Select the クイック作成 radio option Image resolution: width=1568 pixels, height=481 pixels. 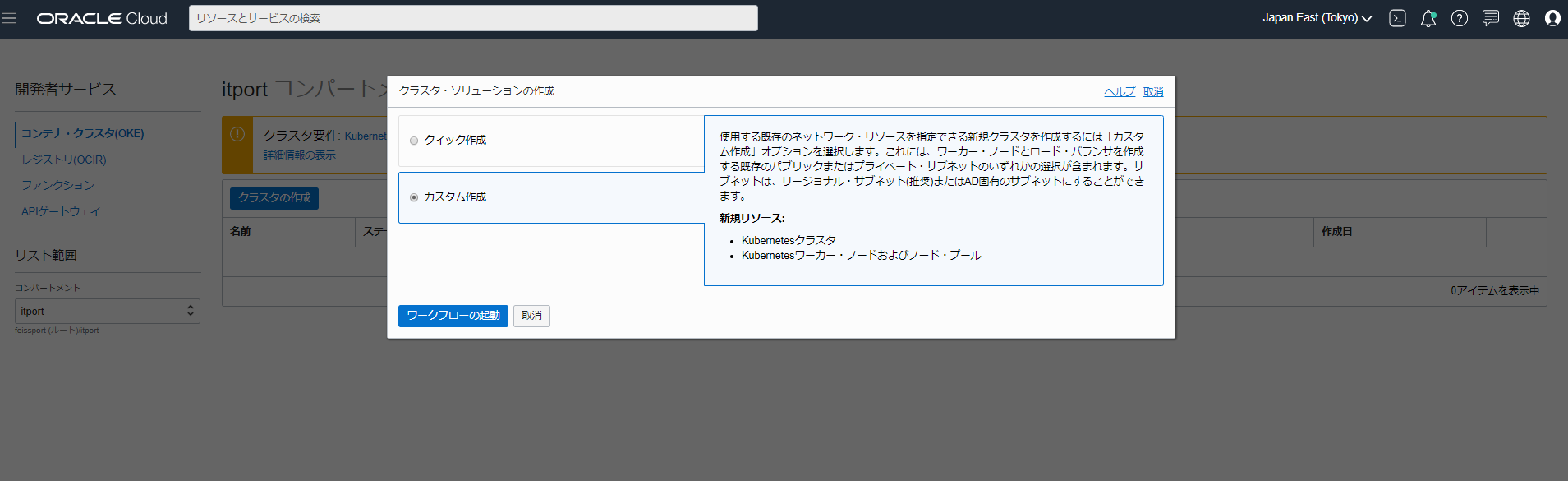click(414, 141)
